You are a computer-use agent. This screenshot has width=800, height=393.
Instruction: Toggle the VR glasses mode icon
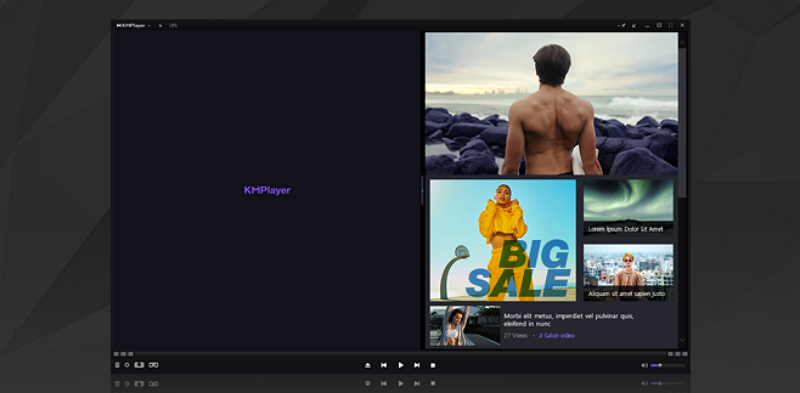(x=153, y=365)
